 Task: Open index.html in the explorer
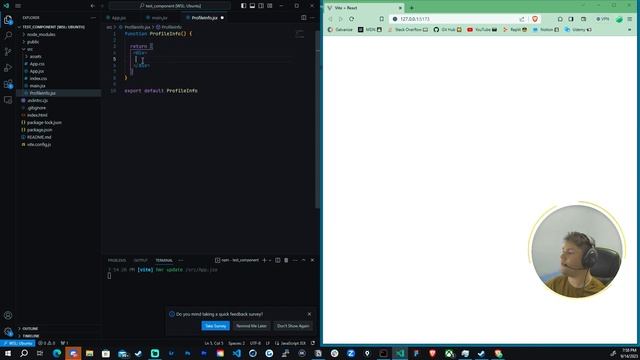(x=37, y=115)
